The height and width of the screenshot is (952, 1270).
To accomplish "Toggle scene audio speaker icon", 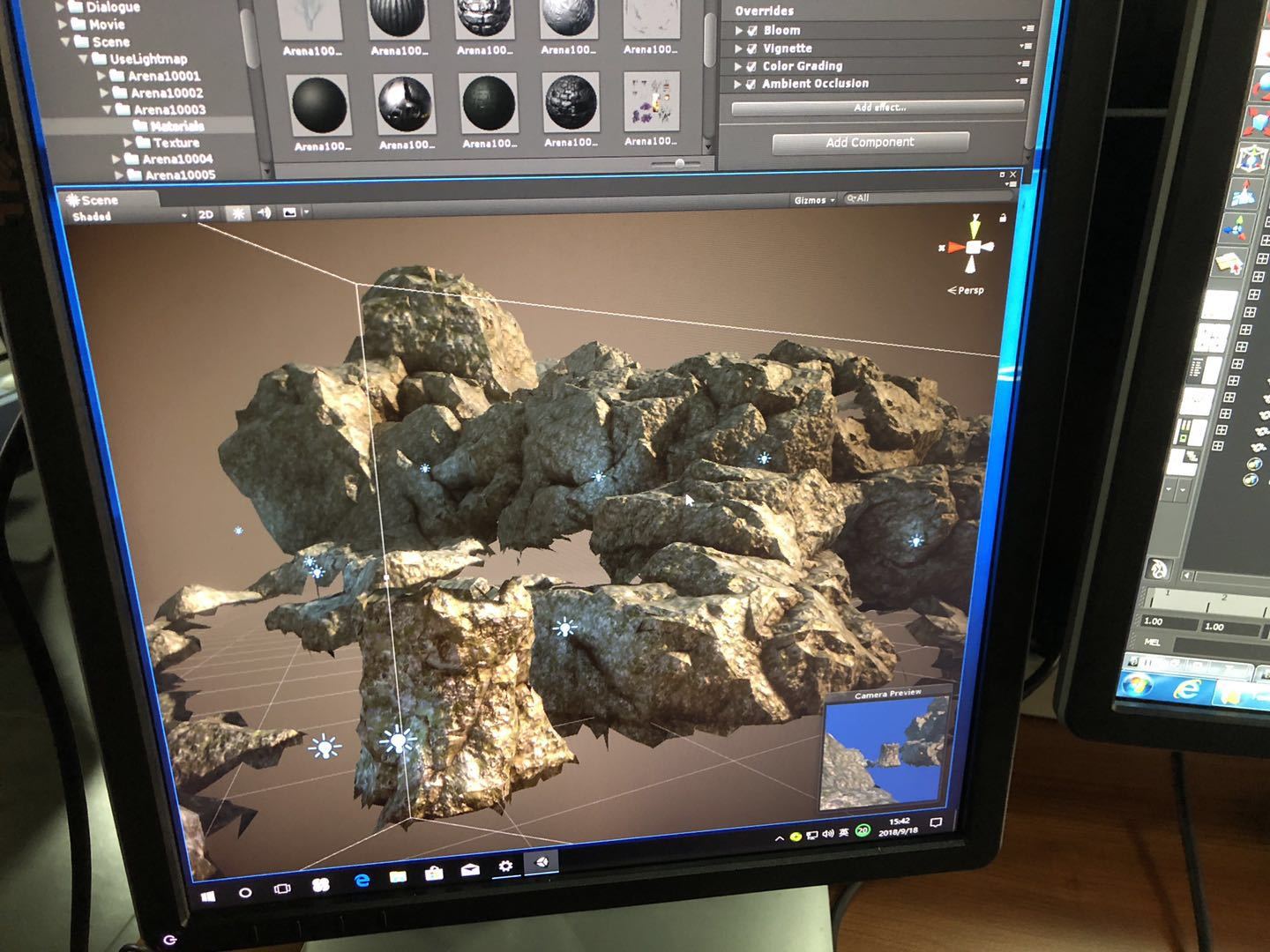I will [x=264, y=212].
